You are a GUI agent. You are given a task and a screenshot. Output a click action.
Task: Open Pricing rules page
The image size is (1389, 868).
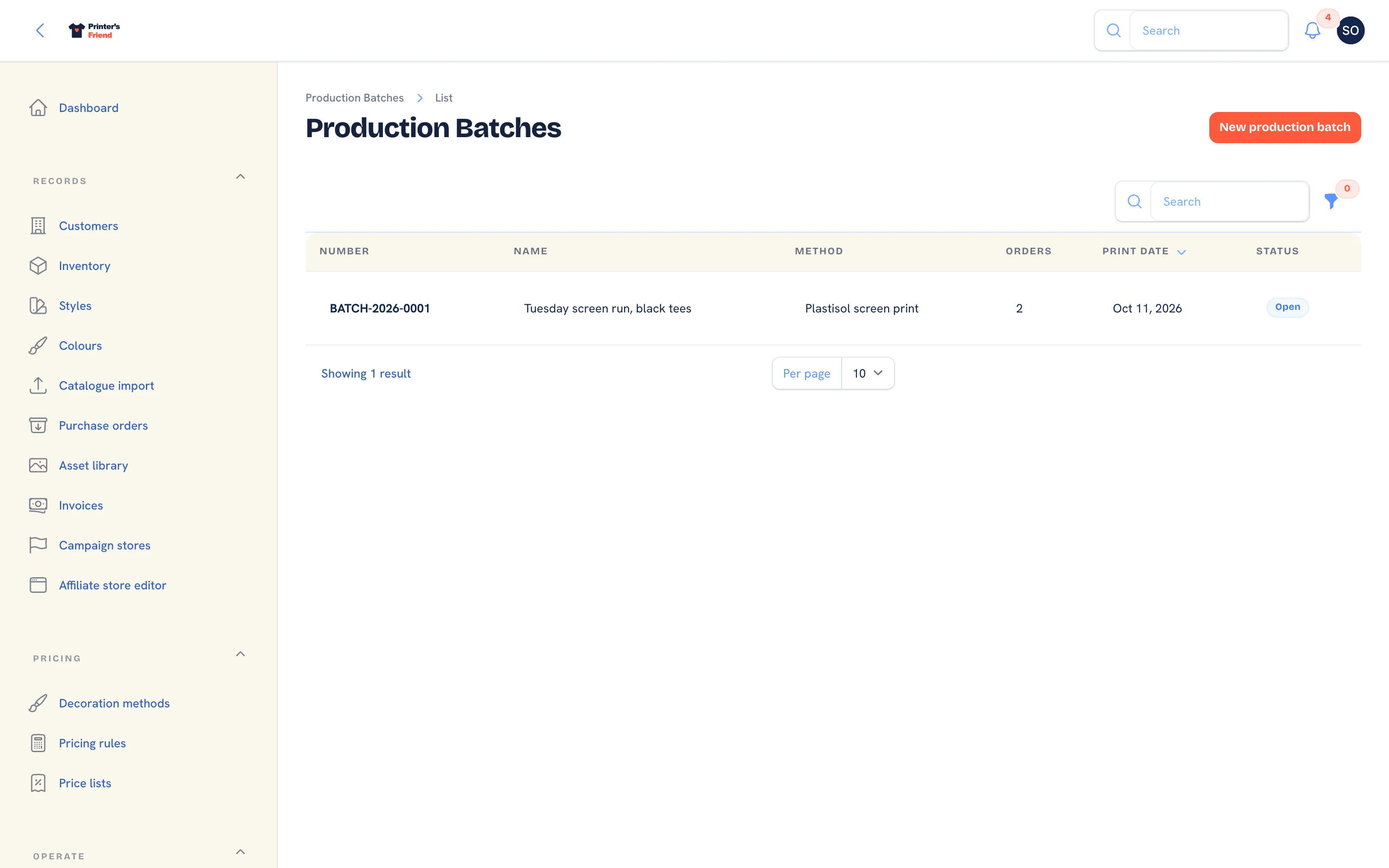92,743
